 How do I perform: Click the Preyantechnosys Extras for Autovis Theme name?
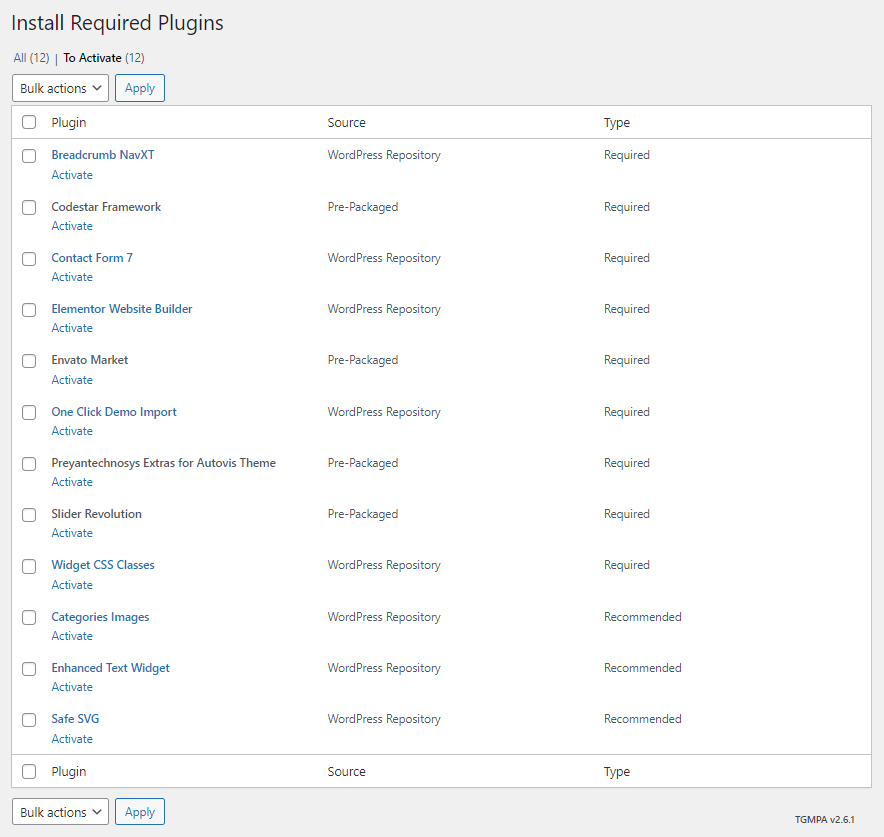click(163, 463)
